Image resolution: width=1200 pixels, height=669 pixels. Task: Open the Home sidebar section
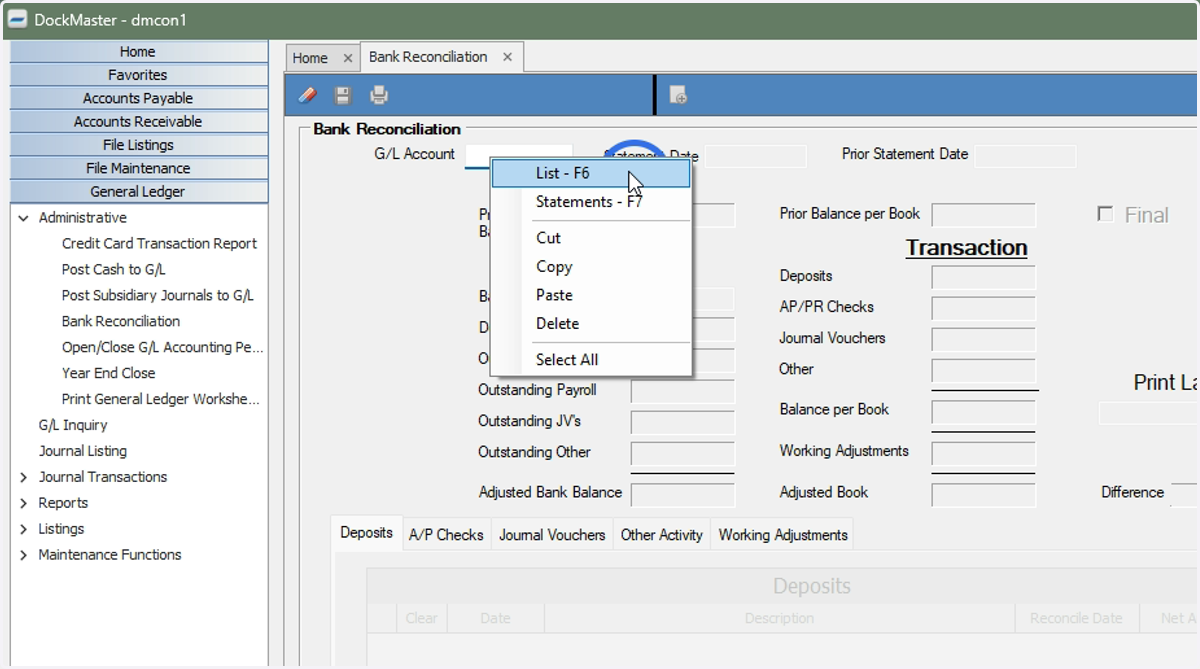[138, 52]
